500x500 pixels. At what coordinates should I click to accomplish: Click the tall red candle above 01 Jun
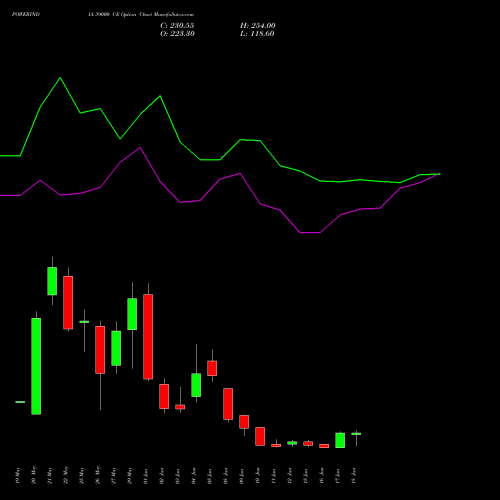coord(148,337)
